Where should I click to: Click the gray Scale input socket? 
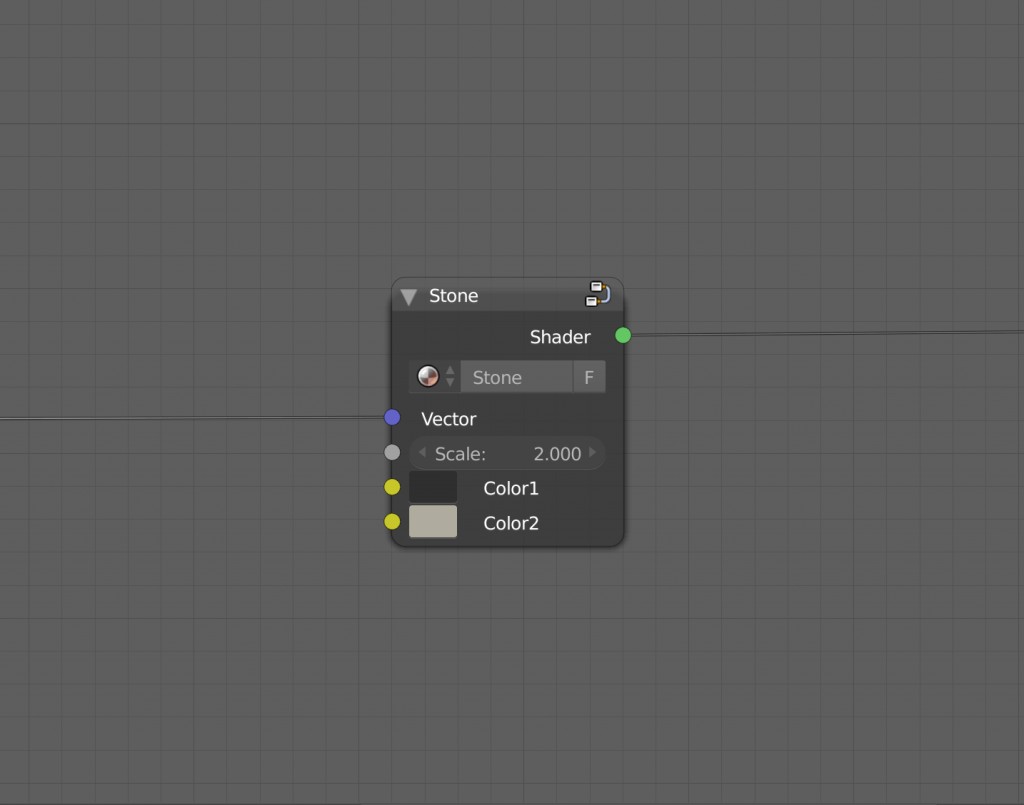(x=392, y=452)
